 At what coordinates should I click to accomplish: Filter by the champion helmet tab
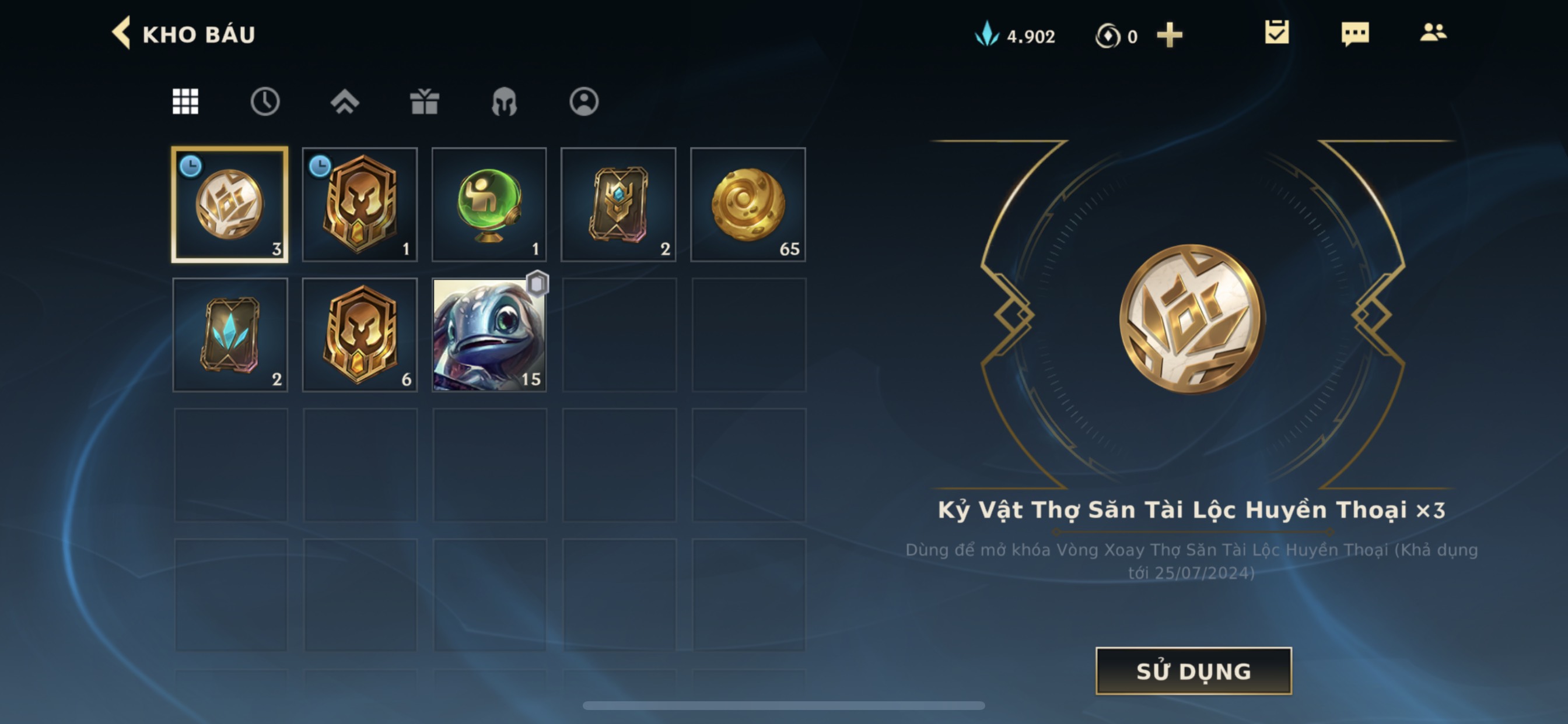(x=504, y=101)
